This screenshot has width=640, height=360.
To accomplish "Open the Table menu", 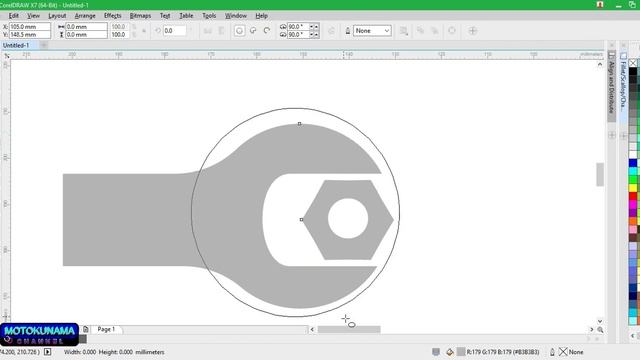I will pyautogui.click(x=186, y=16).
